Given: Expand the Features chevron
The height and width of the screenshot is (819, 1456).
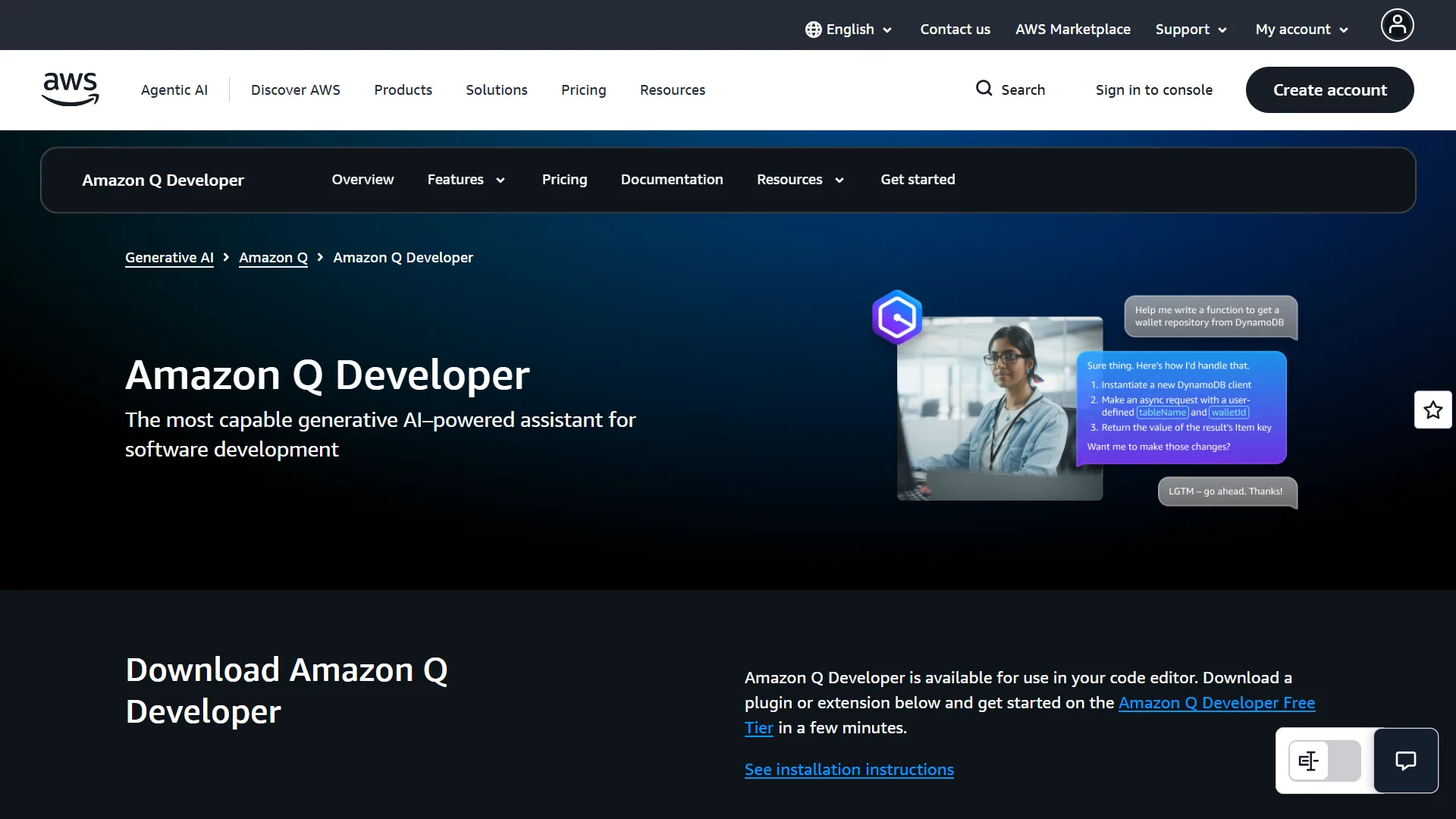Looking at the screenshot, I should tap(500, 180).
